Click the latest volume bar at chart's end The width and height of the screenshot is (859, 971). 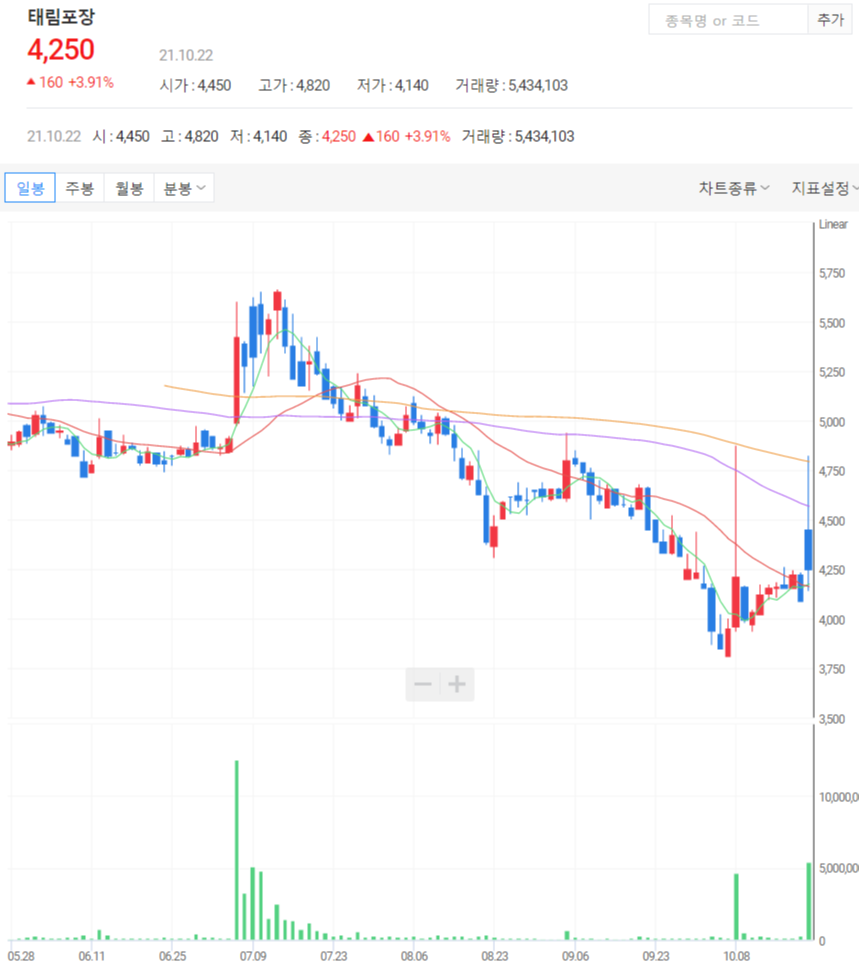[x=809, y=901]
